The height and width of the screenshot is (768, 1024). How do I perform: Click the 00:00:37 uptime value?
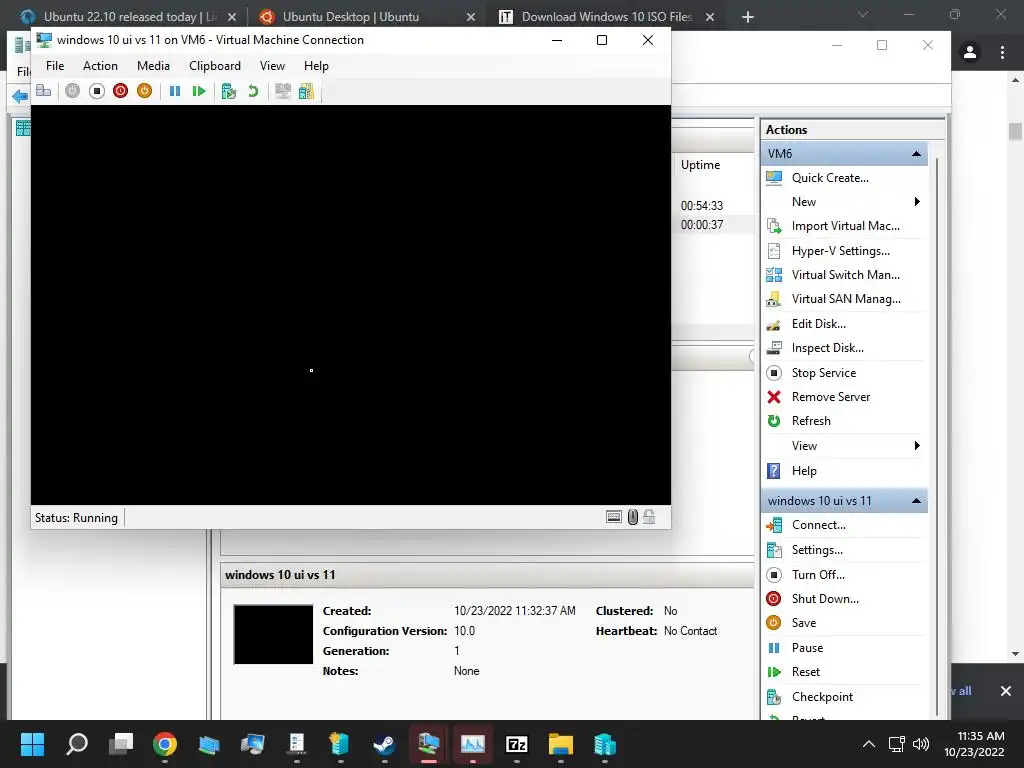[x=701, y=225]
